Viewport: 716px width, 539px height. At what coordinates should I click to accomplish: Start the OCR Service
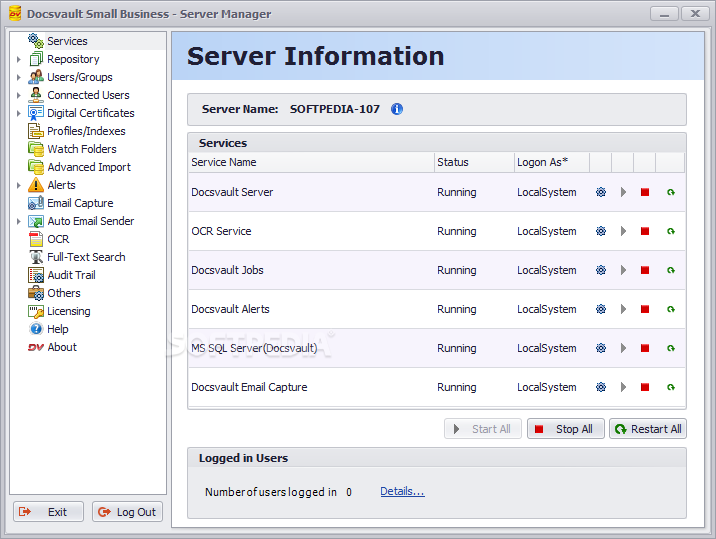(x=623, y=231)
